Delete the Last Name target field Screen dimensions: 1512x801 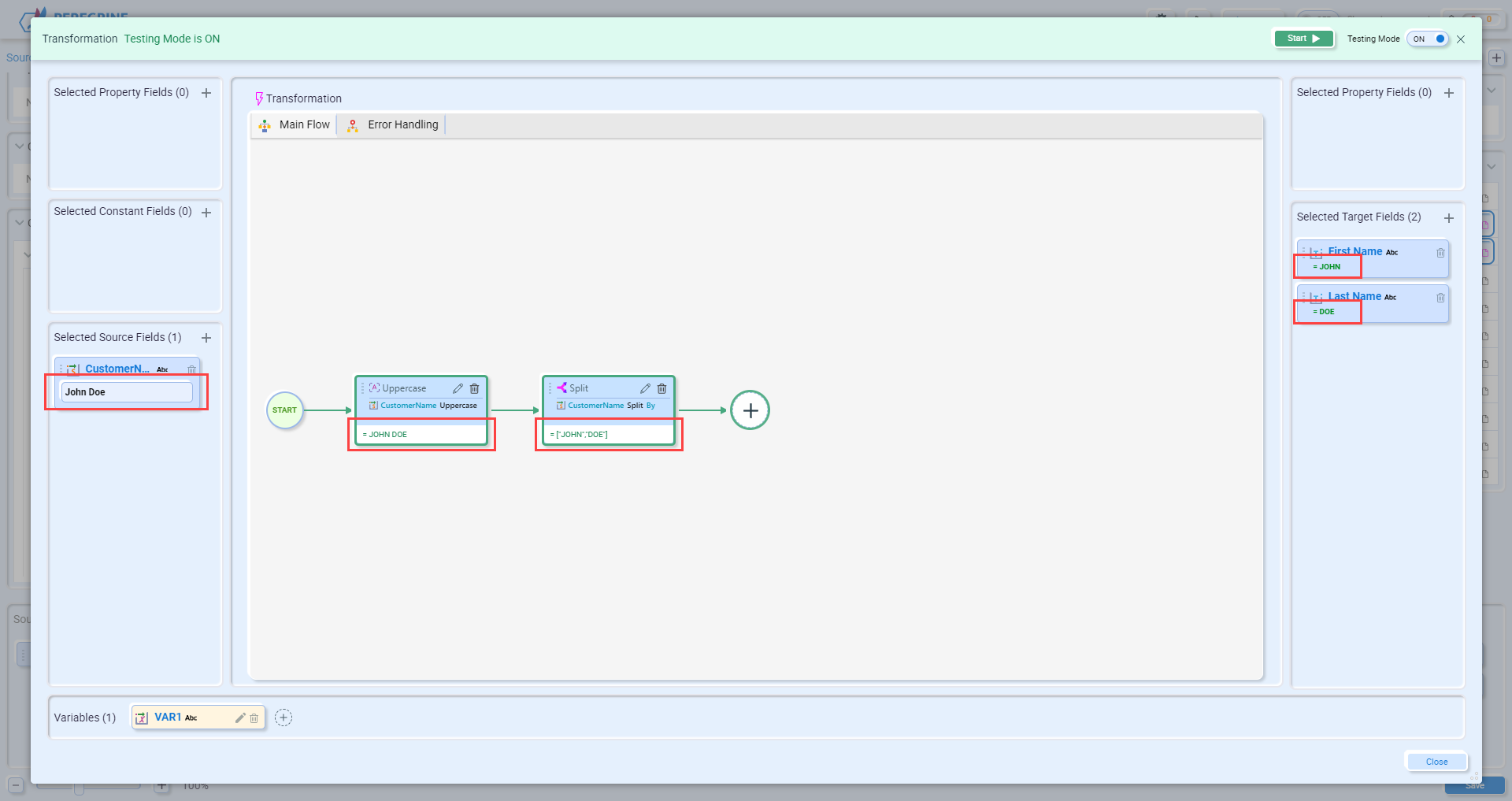(1440, 298)
